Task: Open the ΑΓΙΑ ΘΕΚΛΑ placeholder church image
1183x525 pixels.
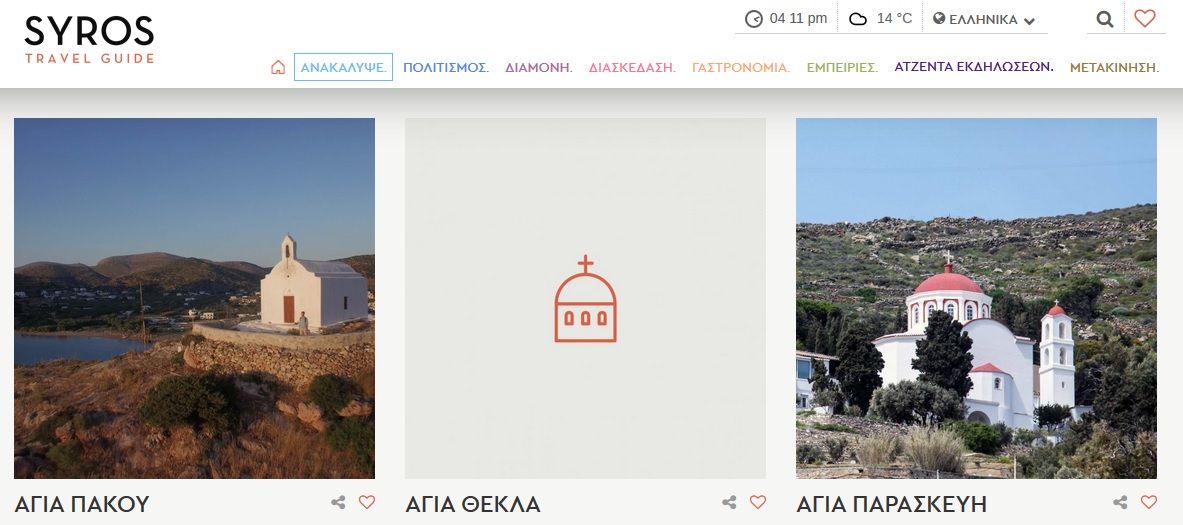Action: [585, 298]
